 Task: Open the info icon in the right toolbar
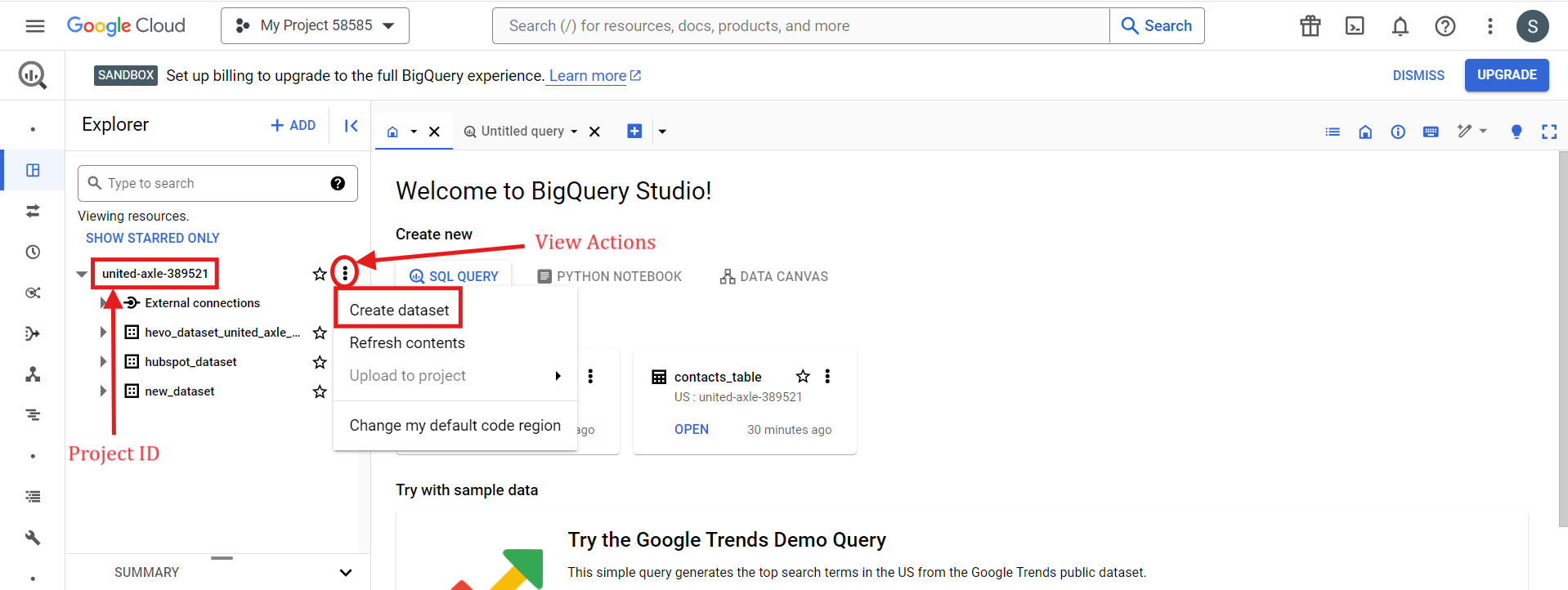coord(1398,132)
